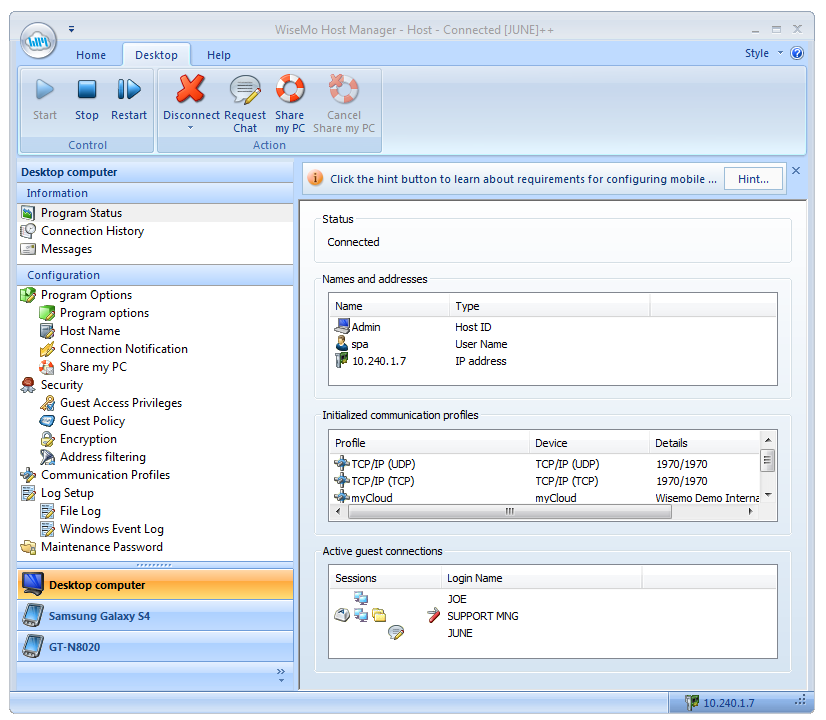Open the help question mark icon
826x720 pixels.
pyautogui.click(x=797, y=53)
